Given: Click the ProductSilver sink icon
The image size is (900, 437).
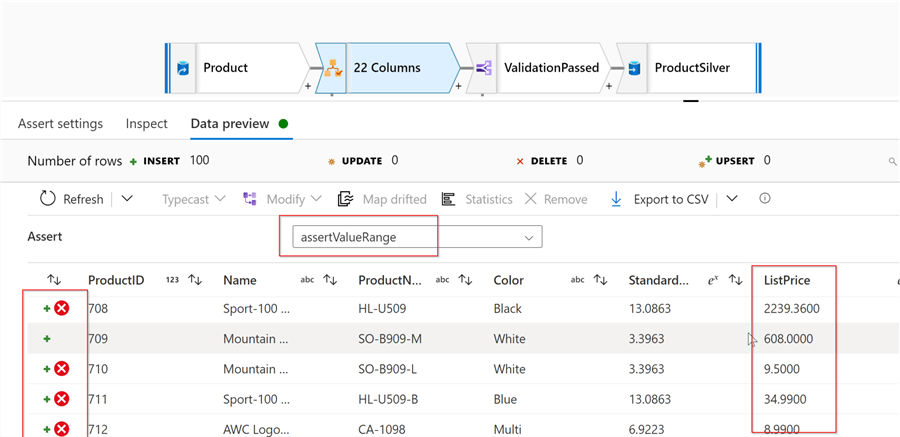Looking at the screenshot, I should pyautogui.click(x=634, y=68).
